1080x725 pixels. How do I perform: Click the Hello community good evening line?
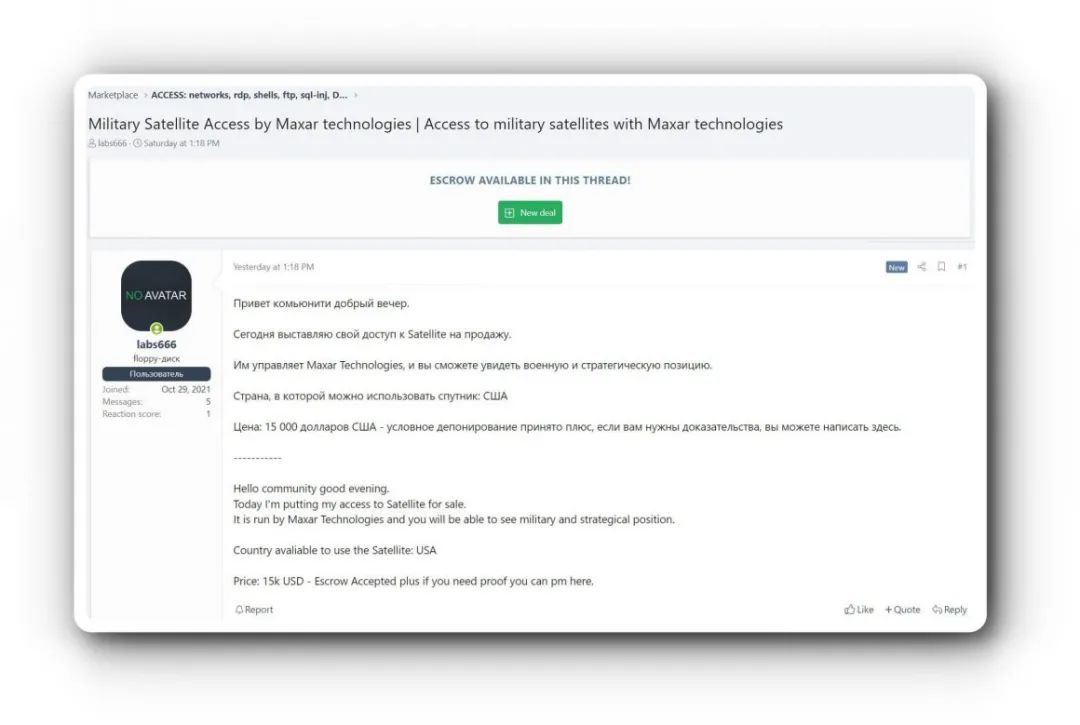pos(311,488)
